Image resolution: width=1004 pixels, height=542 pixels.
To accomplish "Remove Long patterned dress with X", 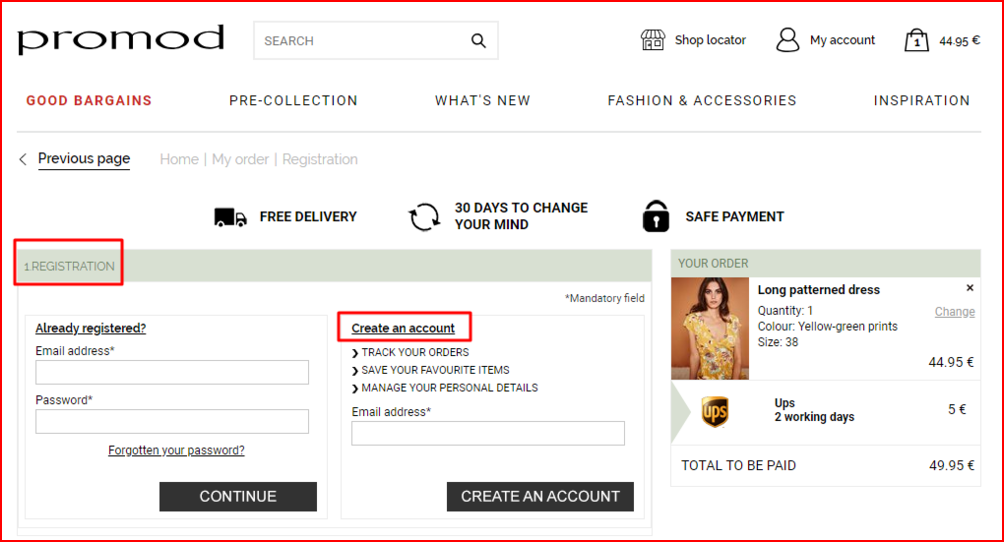I will [969, 288].
